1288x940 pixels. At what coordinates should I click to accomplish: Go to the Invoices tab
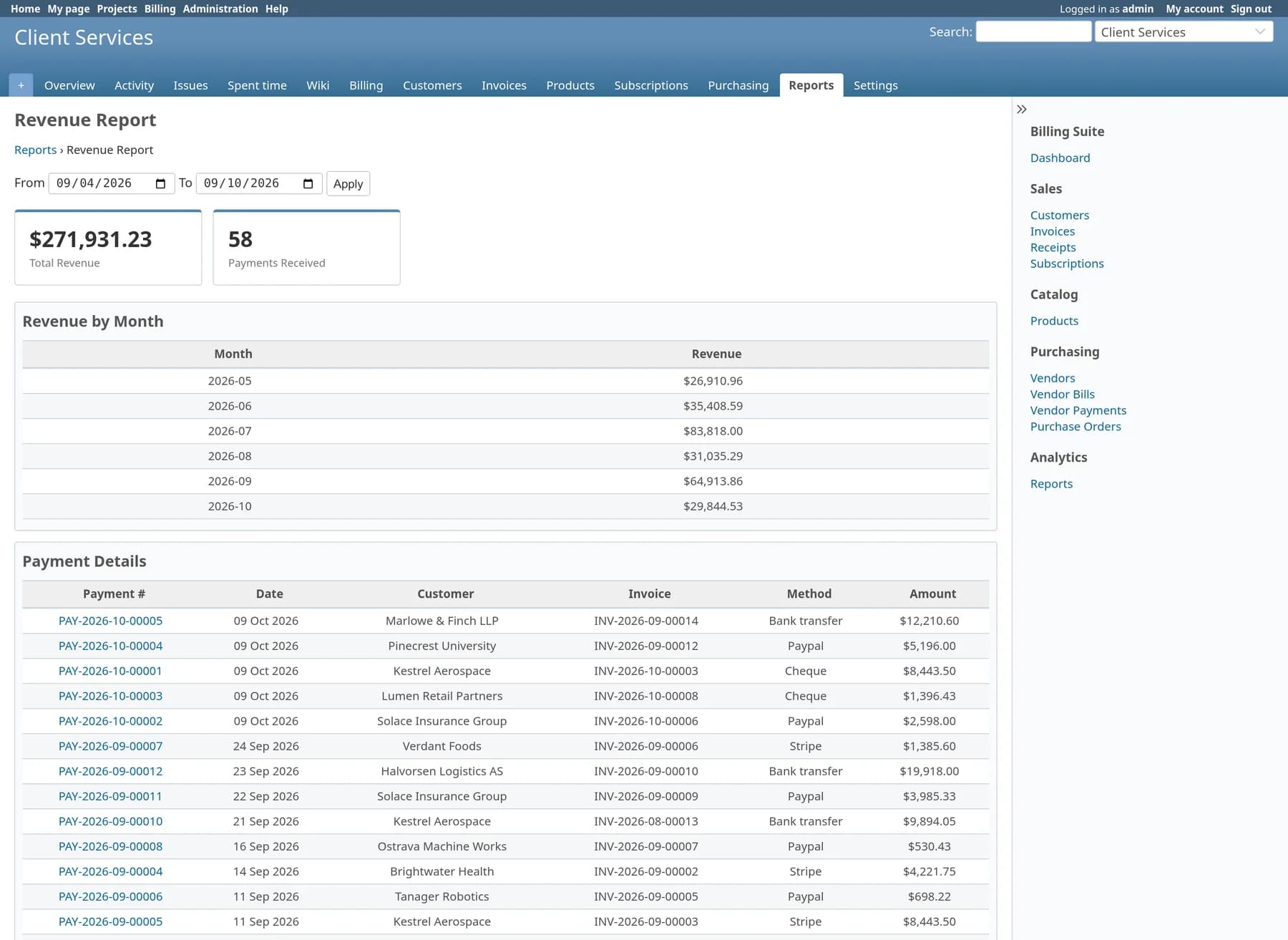tap(504, 85)
